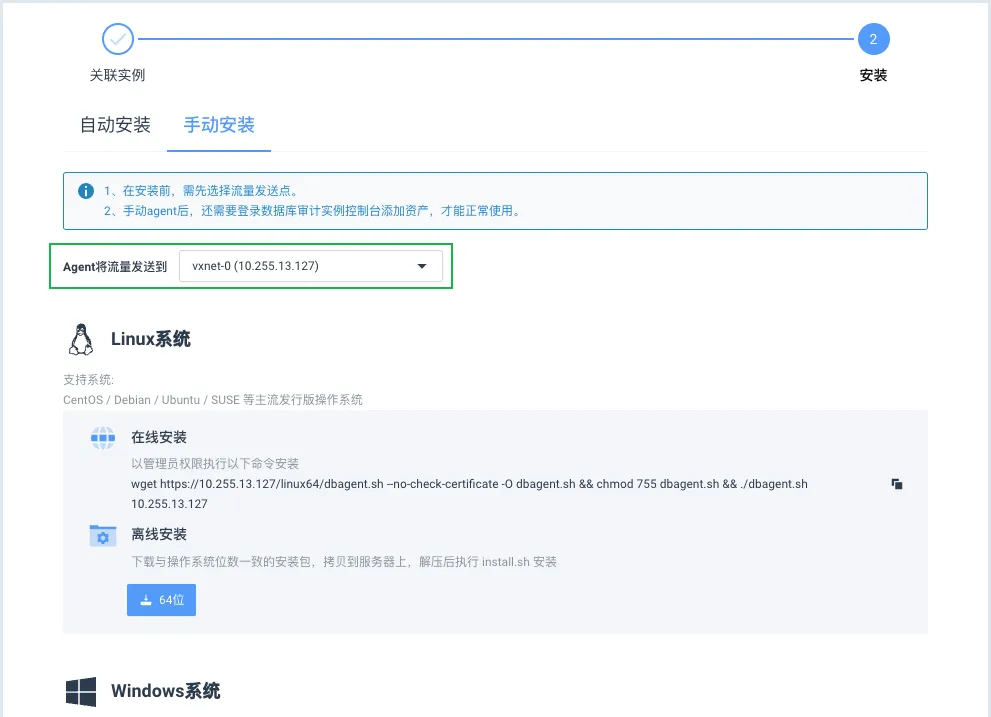Copy the wget install command
991x717 pixels.
coord(897,484)
